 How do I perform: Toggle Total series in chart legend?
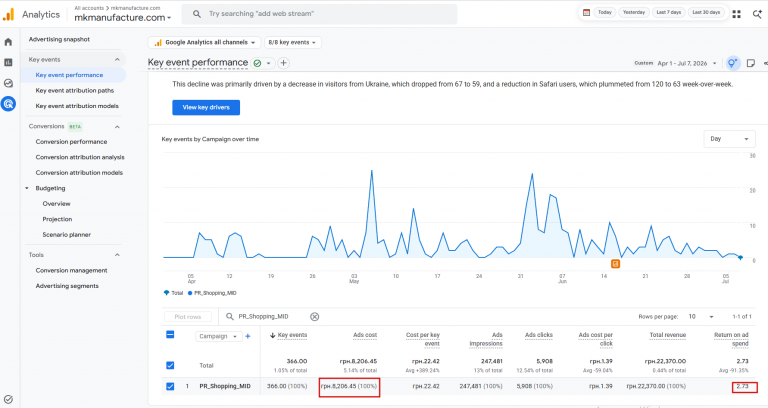pyautogui.click(x=173, y=293)
